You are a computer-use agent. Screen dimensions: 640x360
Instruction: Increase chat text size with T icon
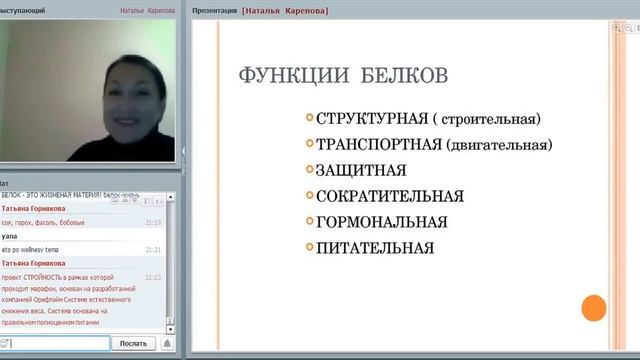[x=147, y=201]
